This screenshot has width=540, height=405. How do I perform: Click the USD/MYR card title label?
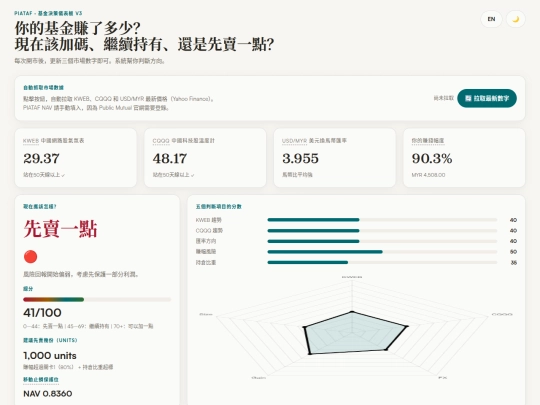314,141
